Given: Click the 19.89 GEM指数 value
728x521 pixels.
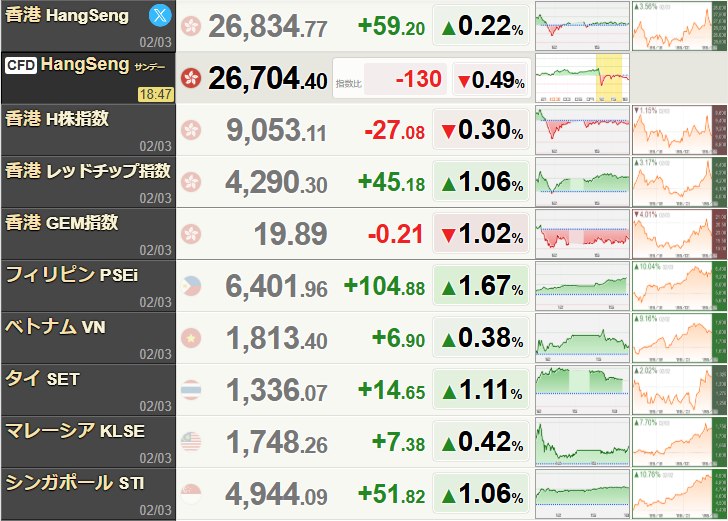Looking at the screenshot, I should tap(291, 234).
